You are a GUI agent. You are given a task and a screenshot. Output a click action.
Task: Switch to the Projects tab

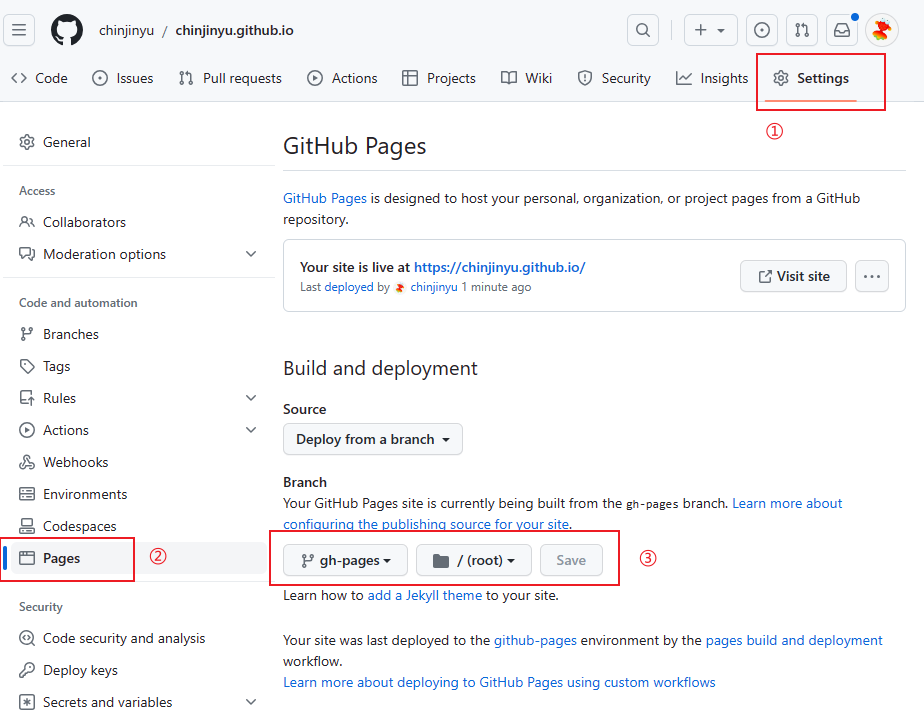438,78
